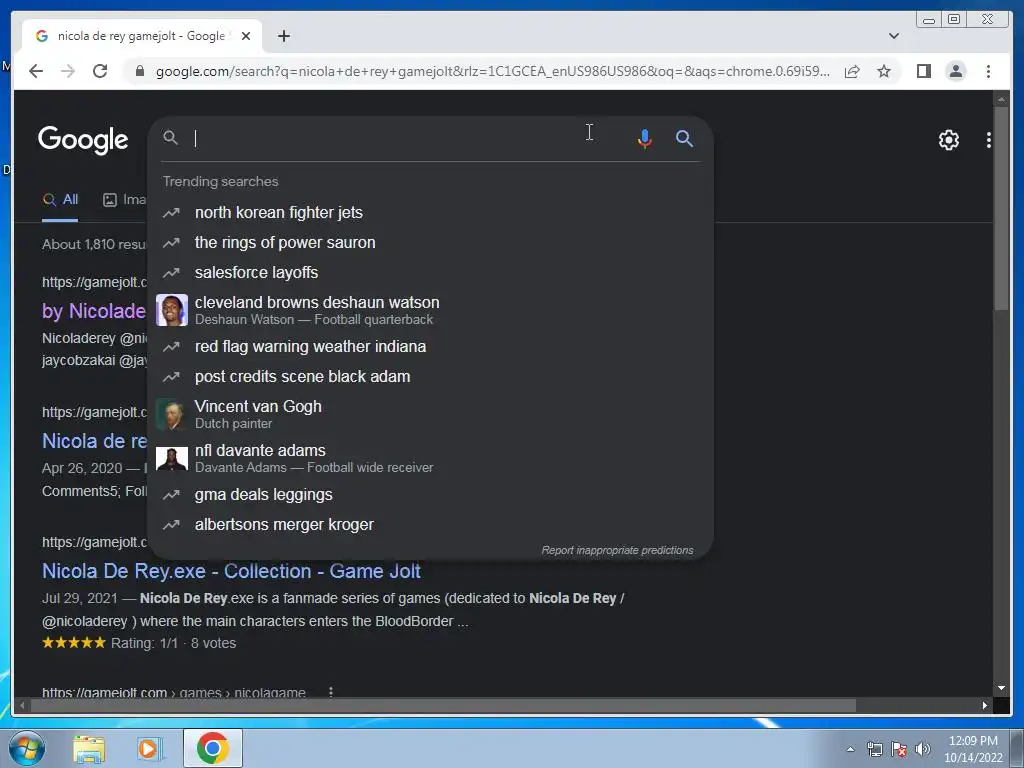The width and height of the screenshot is (1024, 768).
Task: Choose suggestion salesforce layoffs
Action: (431, 272)
